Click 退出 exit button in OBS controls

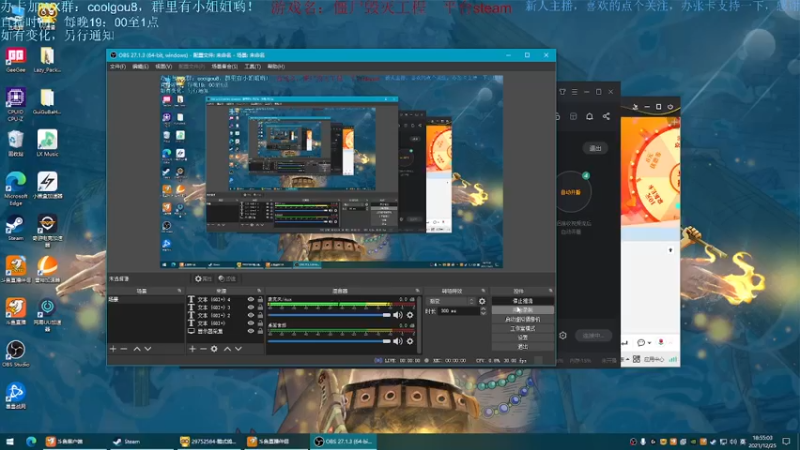pyautogui.click(x=522, y=347)
